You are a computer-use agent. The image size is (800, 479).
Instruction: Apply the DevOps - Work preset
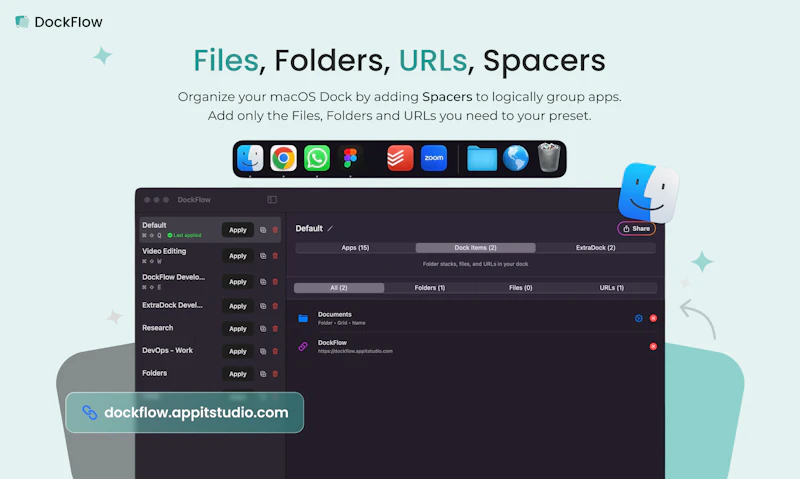(238, 351)
